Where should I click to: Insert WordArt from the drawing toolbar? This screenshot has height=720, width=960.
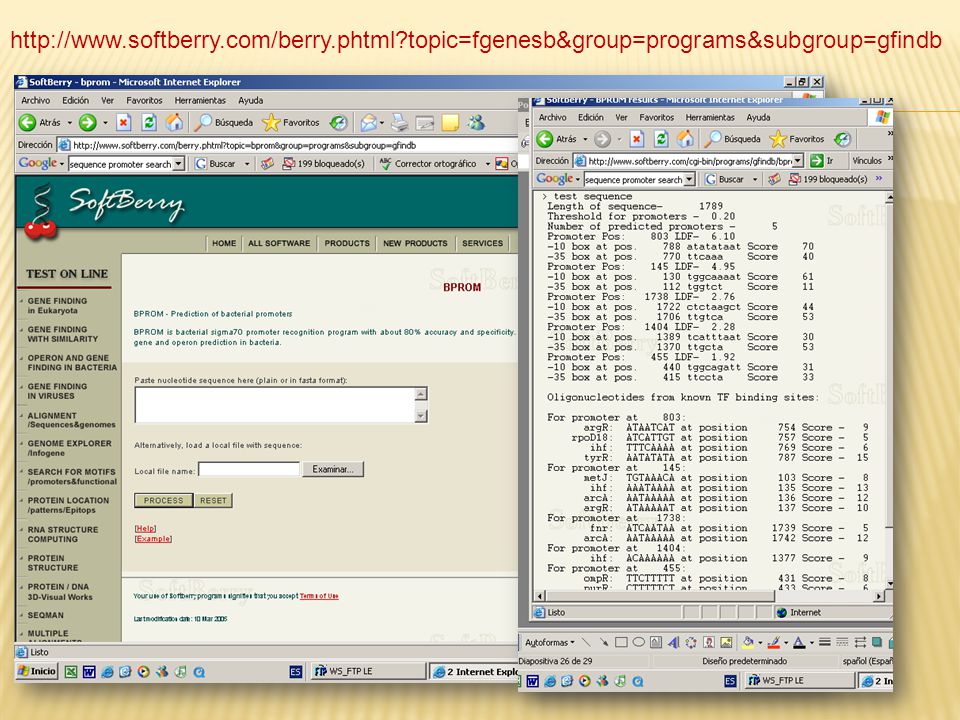coord(673,642)
